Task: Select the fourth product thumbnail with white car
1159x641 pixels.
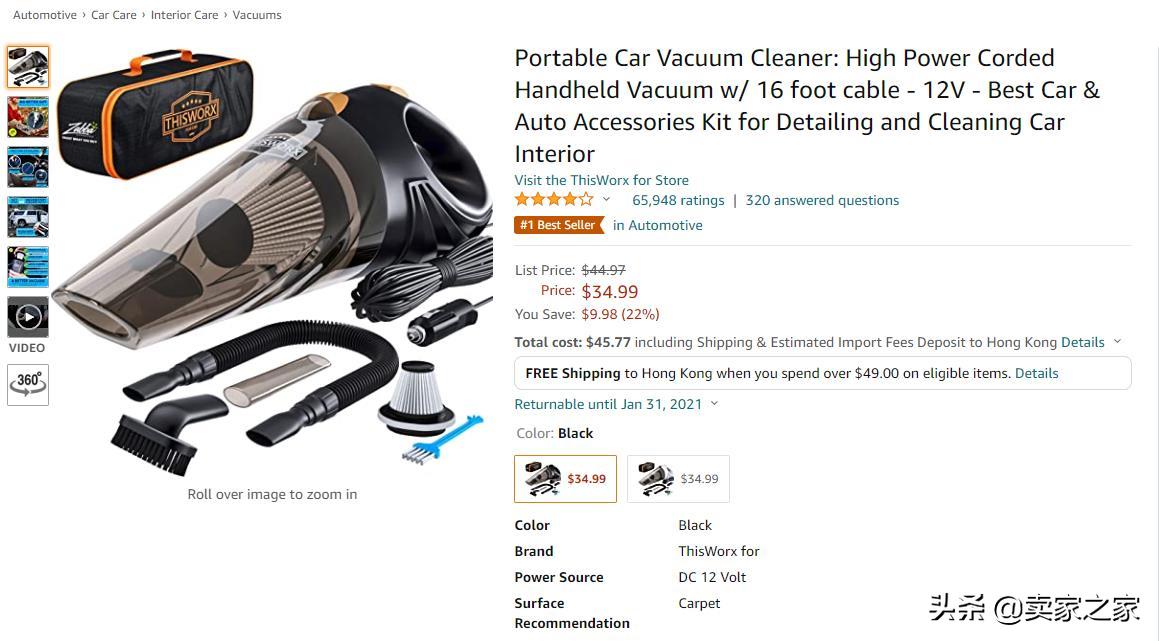Action: [x=28, y=217]
